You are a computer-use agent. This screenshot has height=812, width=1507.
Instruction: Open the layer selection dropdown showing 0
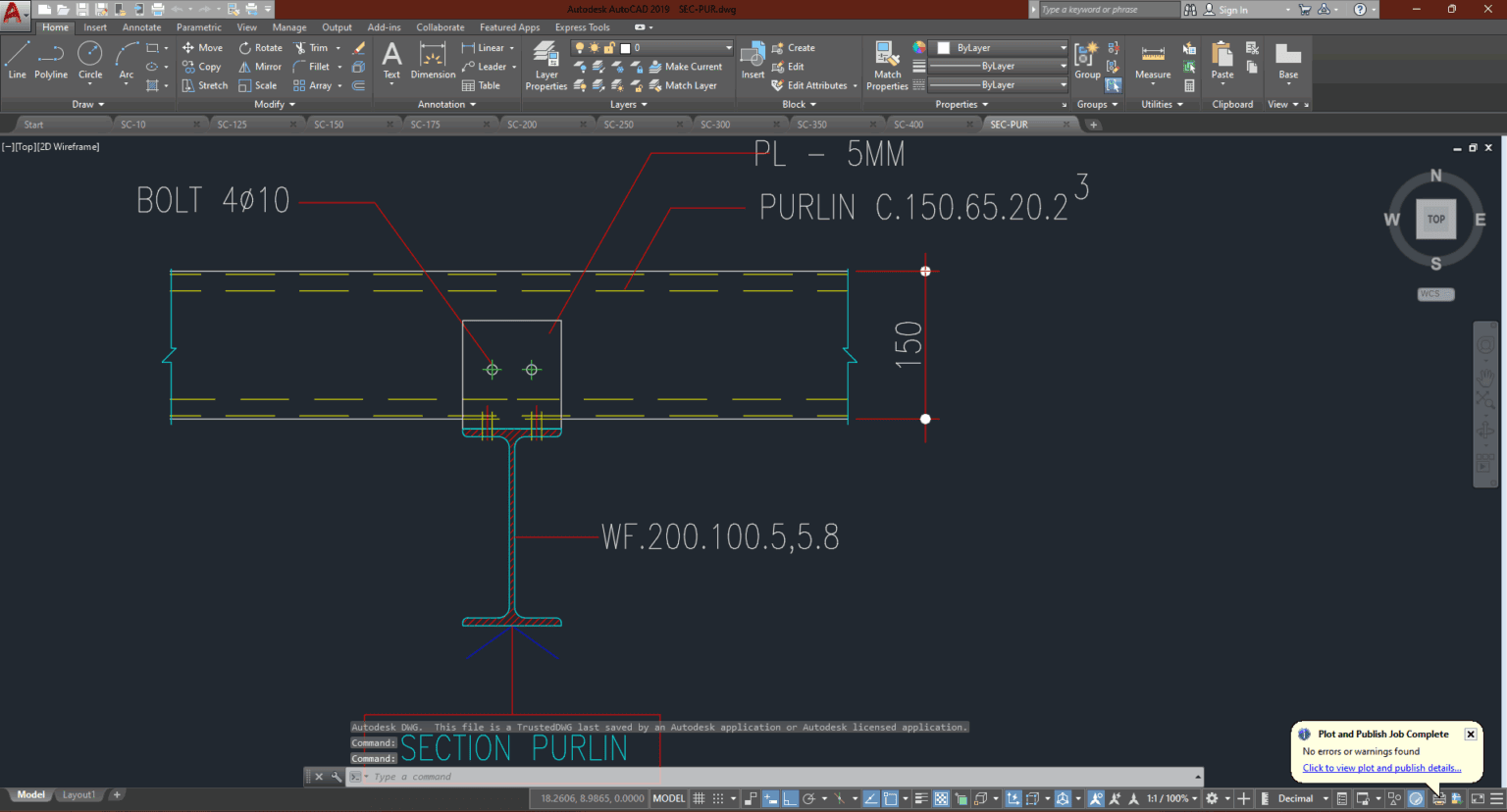(729, 46)
